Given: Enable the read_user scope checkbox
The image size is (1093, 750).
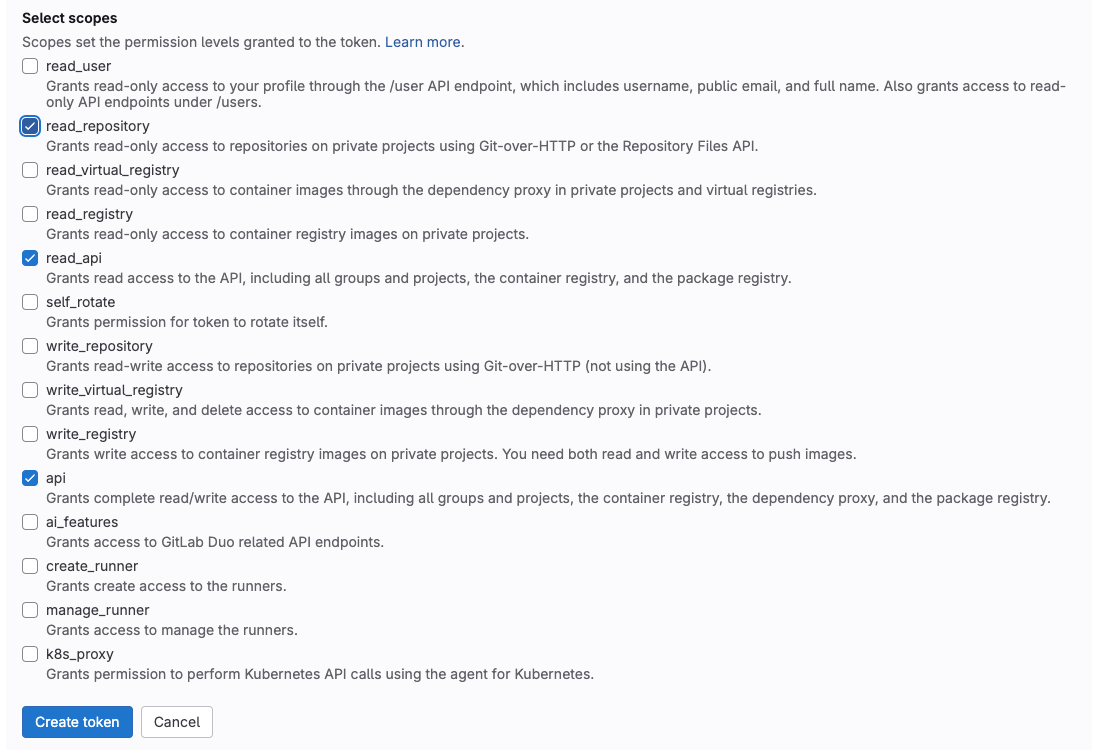Looking at the screenshot, I should [x=30, y=67].
